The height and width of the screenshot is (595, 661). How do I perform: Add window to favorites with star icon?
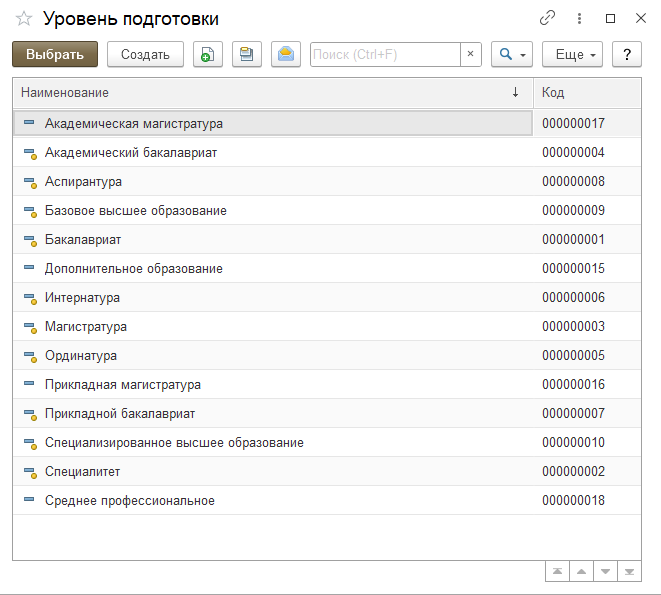point(24,19)
